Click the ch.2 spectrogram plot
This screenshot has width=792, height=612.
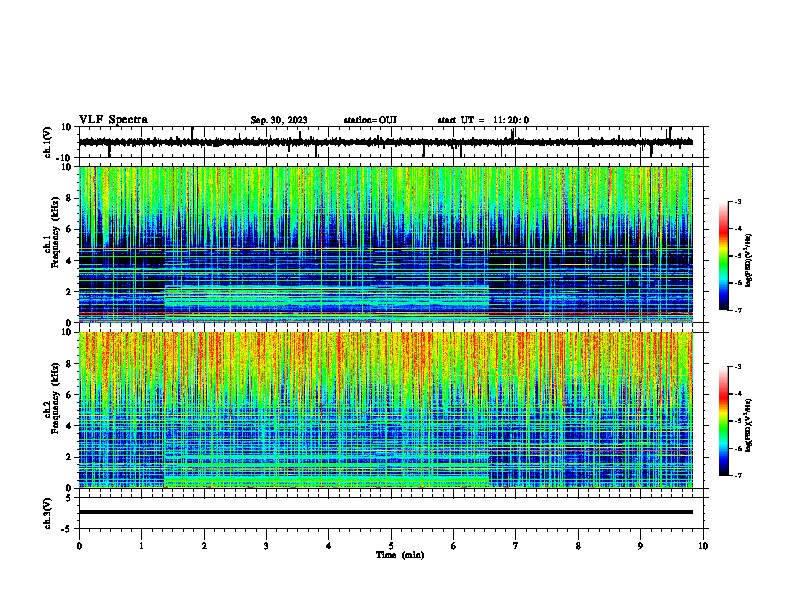pos(386,410)
